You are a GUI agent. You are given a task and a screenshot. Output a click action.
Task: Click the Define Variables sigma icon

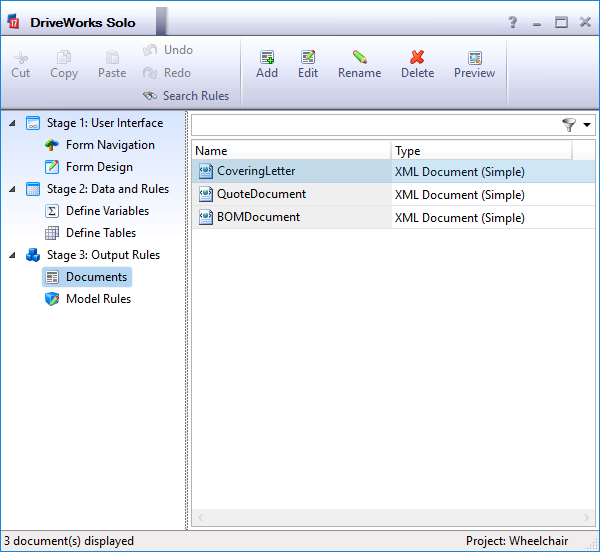pyautogui.click(x=52, y=211)
